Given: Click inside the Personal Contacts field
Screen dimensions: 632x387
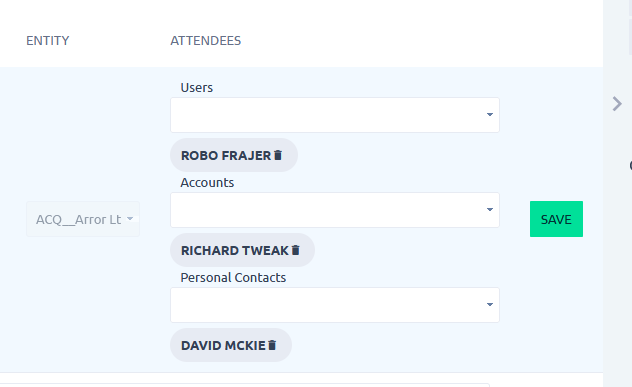Looking at the screenshot, I should (x=335, y=305).
